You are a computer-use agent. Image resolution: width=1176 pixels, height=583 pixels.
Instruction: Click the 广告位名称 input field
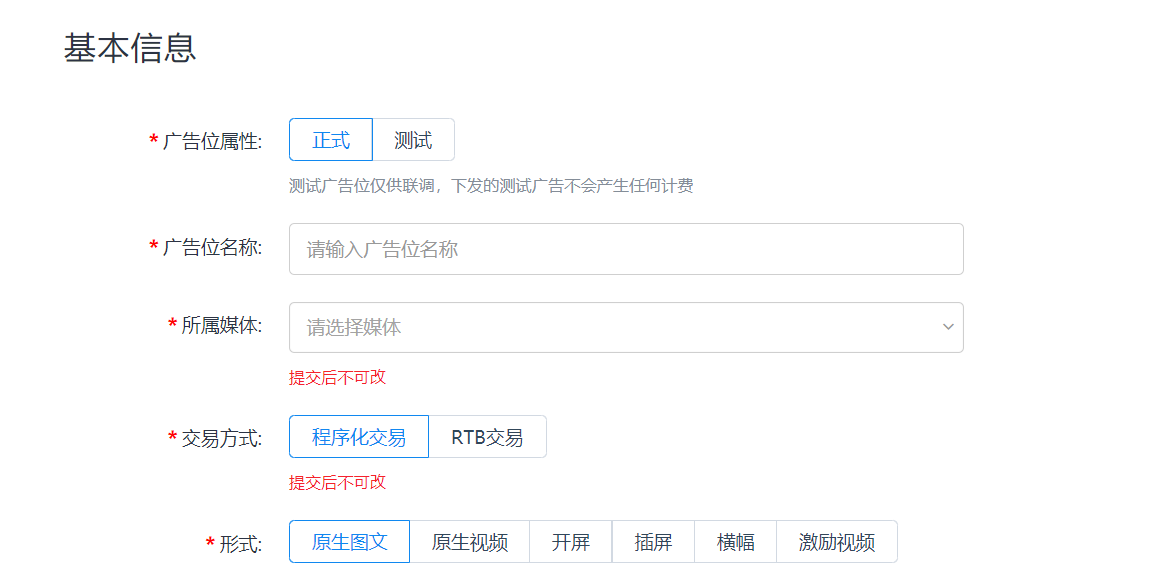625,249
